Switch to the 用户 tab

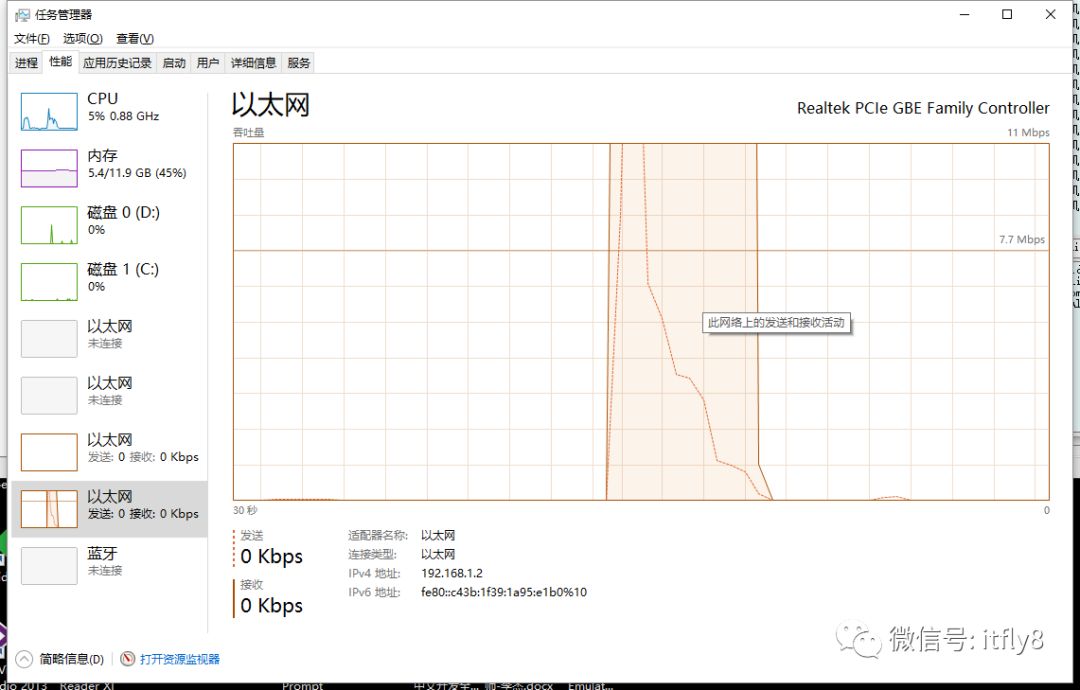(x=207, y=63)
